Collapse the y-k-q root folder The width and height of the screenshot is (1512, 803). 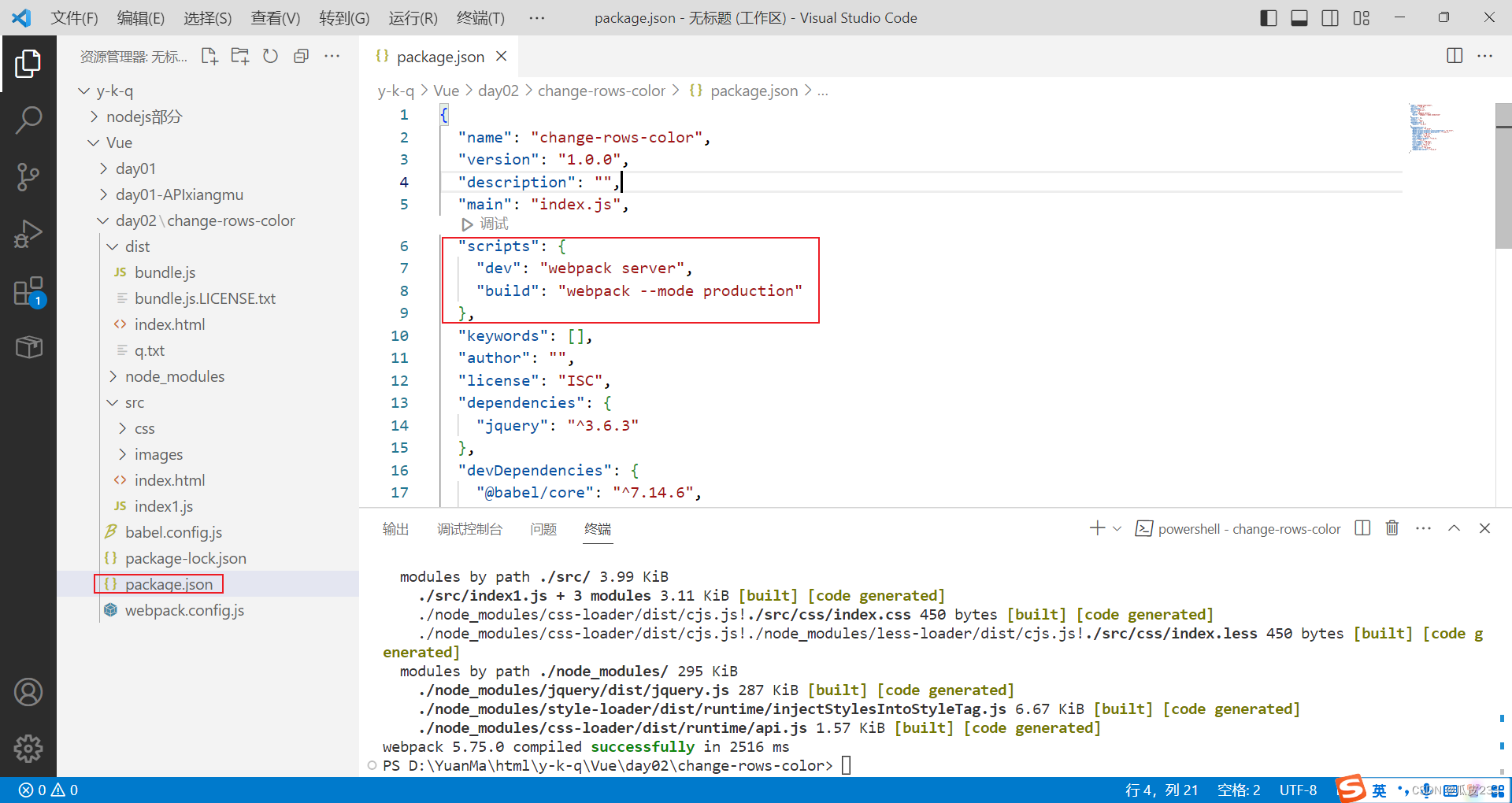(208, 91)
